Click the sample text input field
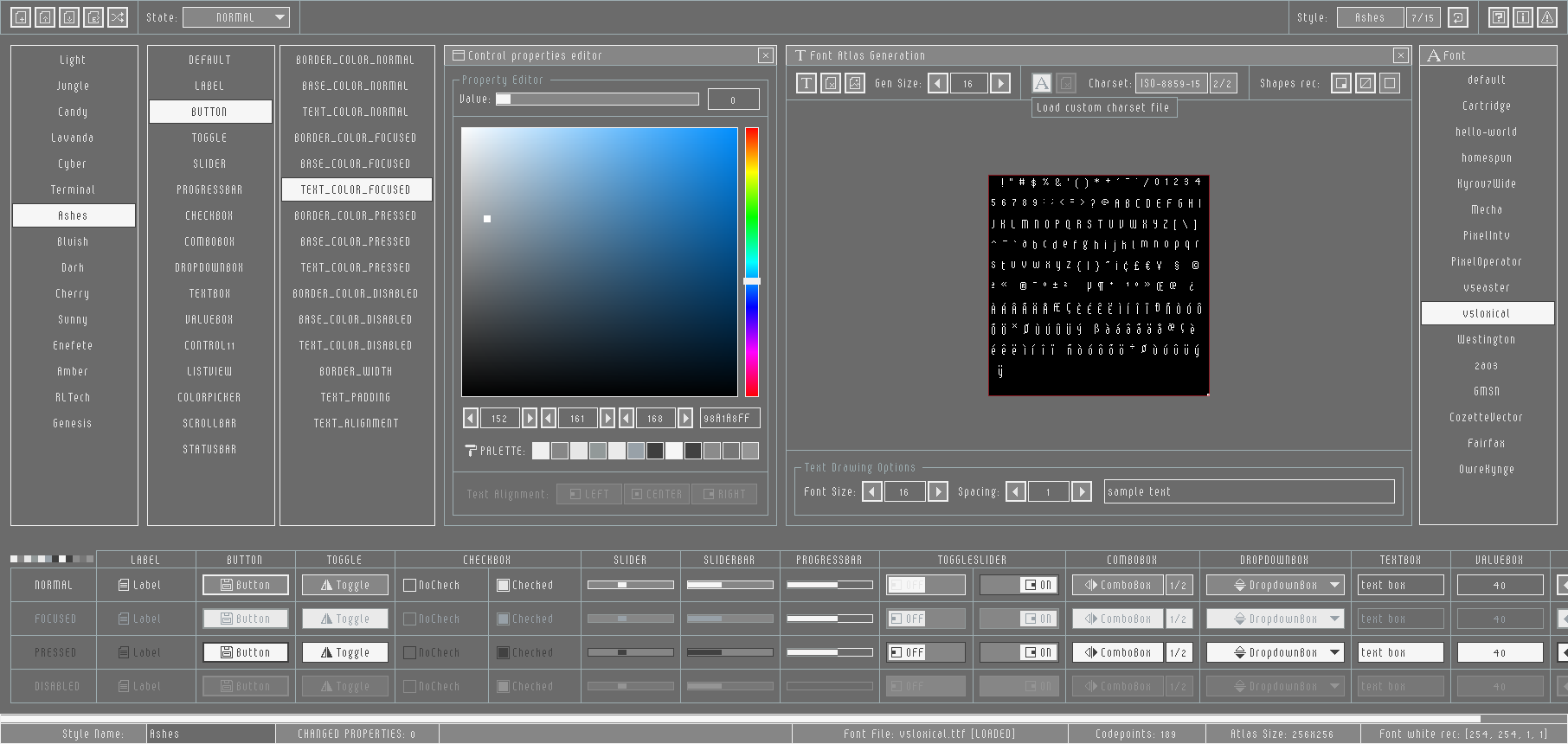The width and height of the screenshot is (1568, 744). [1249, 491]
